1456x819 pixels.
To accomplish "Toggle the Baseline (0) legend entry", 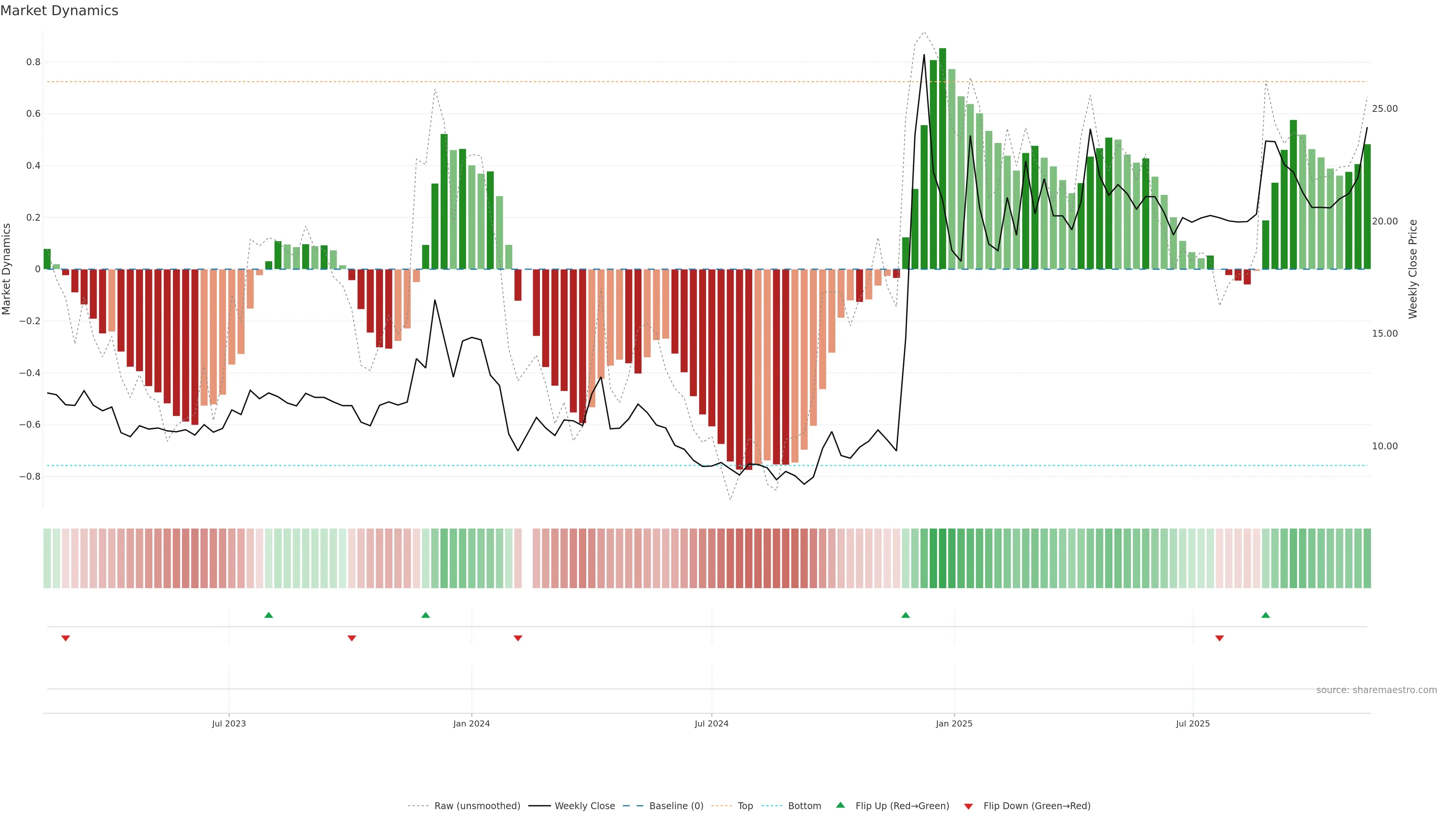I will click(676, 806).
